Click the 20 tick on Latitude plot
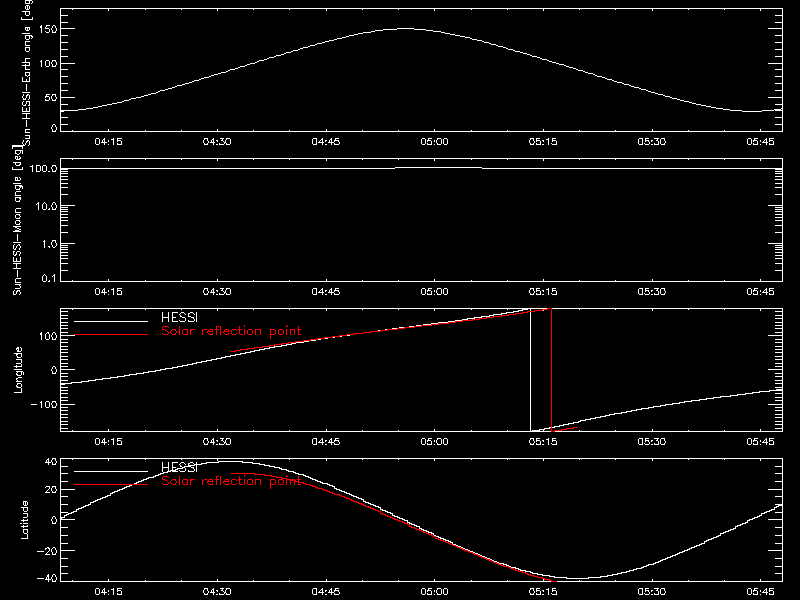 tap(51, 490)
